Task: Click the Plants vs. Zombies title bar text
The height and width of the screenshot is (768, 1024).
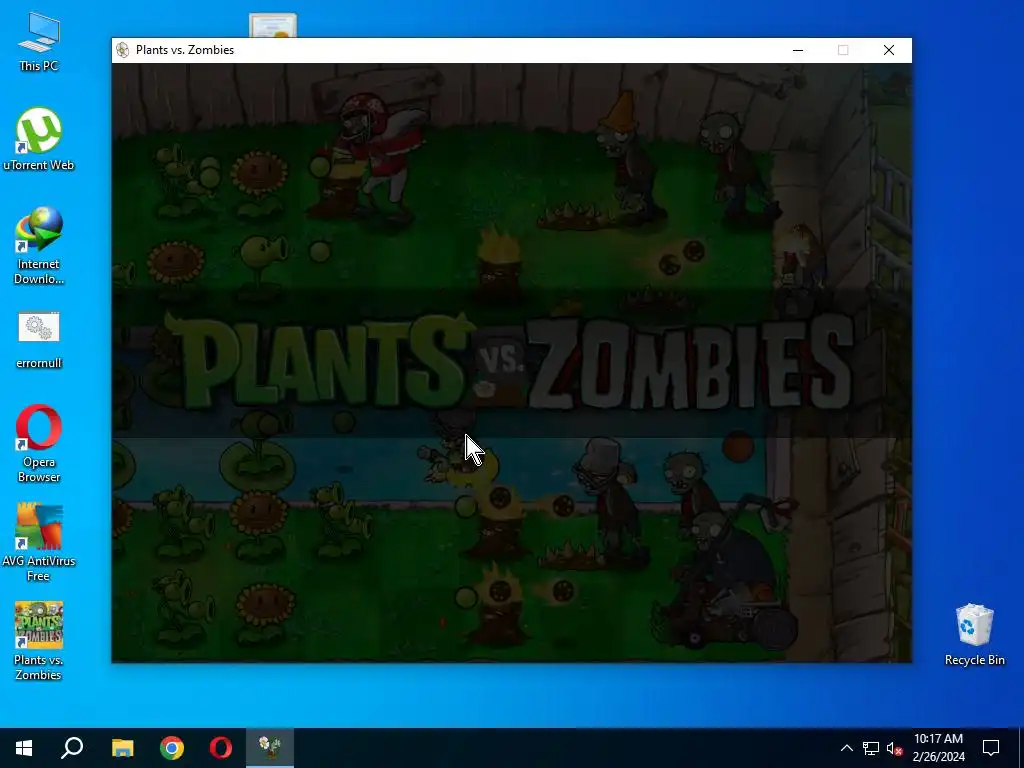Action: point(185,50)
